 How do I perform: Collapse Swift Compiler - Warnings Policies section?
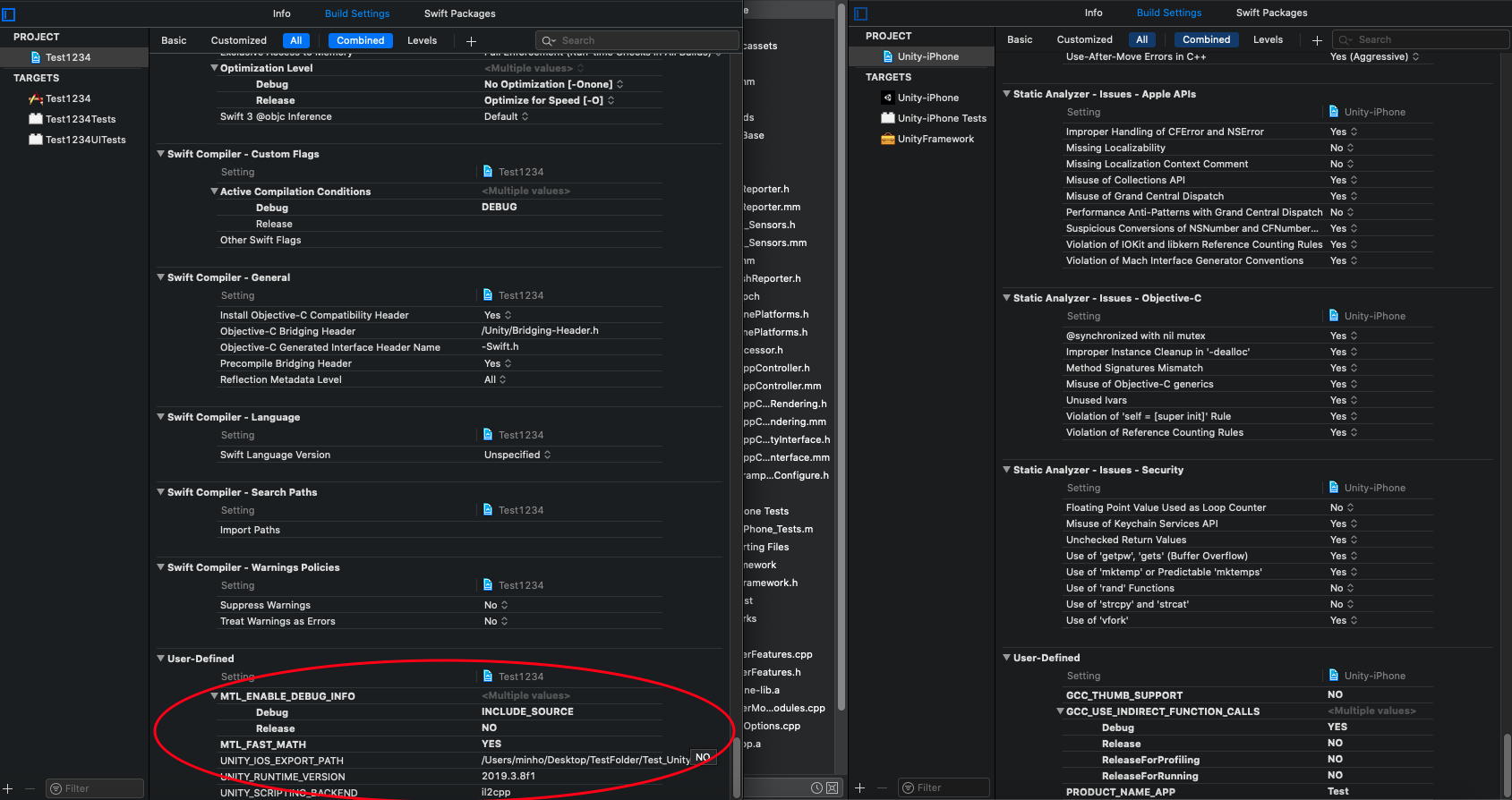pos(160,567)
